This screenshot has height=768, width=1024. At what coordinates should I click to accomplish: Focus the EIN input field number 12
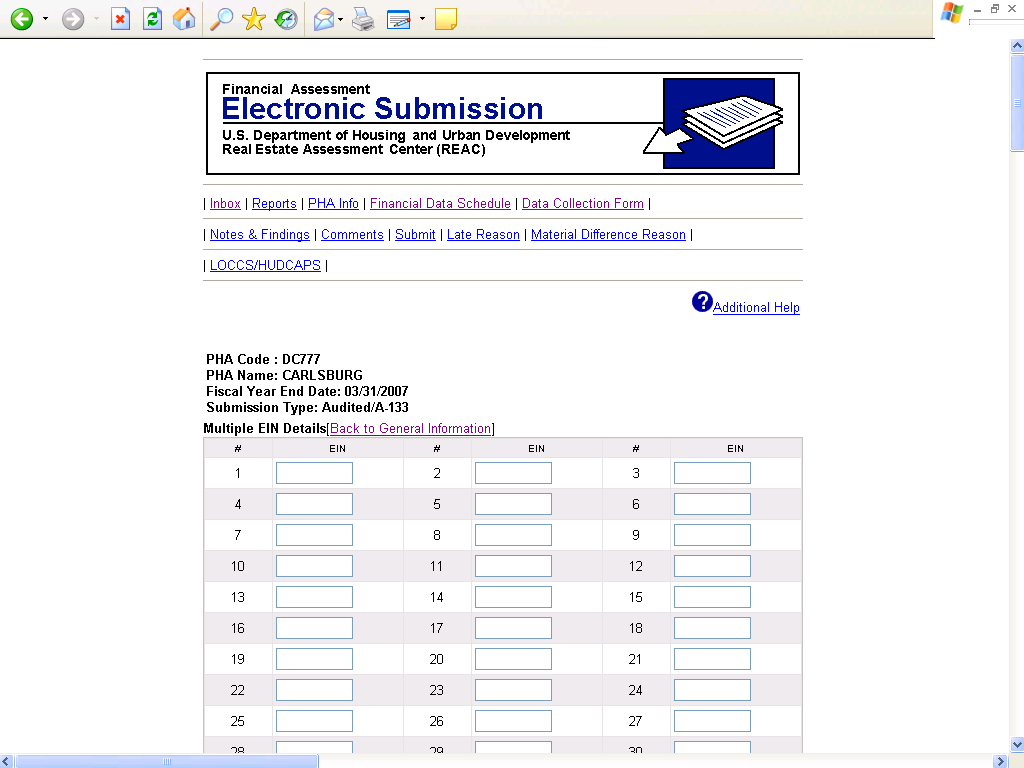(712, 566)
